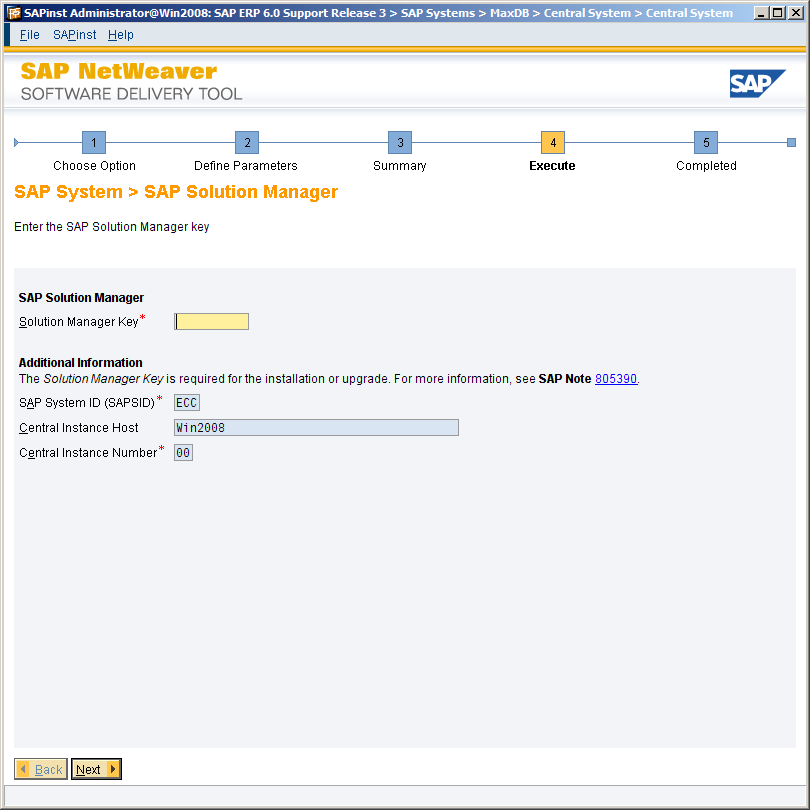Go Back to previous step
The image size is (810, 810).
(41, 769)
